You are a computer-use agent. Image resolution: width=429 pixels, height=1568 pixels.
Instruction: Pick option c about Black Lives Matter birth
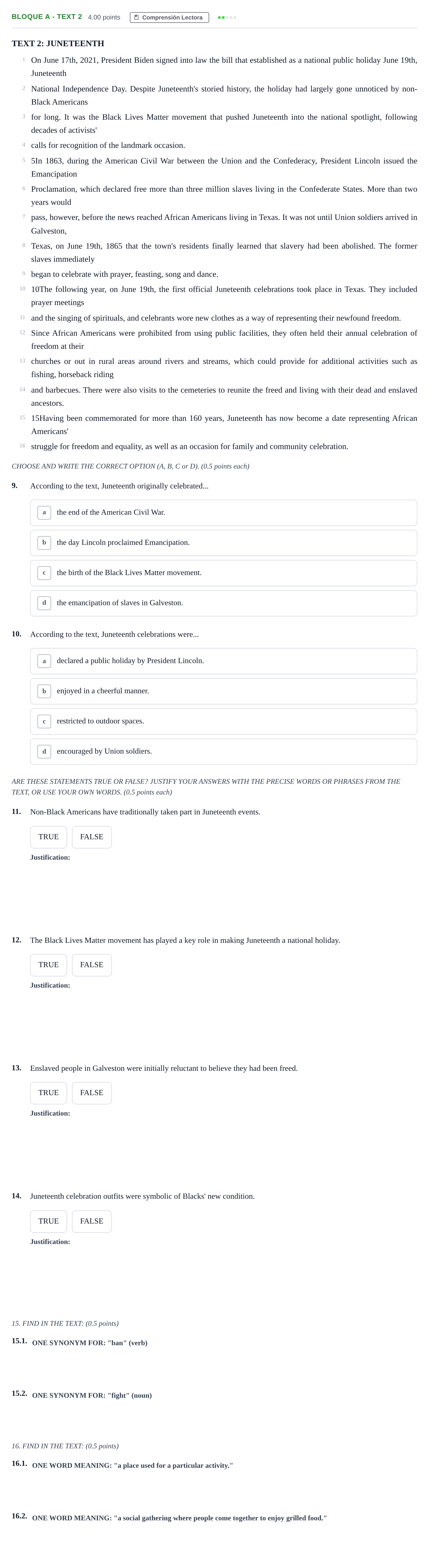[223, 573]
